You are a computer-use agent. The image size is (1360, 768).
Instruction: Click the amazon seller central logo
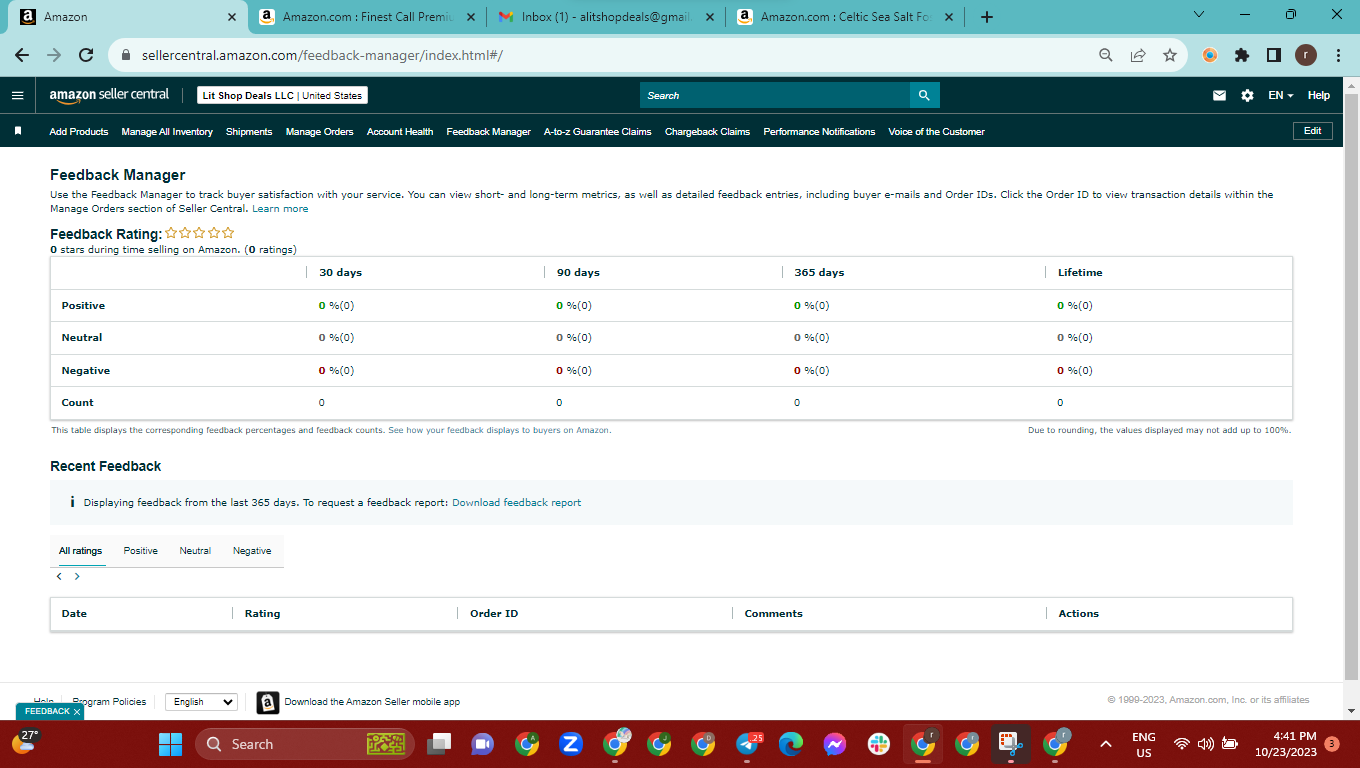click(109, 95)
